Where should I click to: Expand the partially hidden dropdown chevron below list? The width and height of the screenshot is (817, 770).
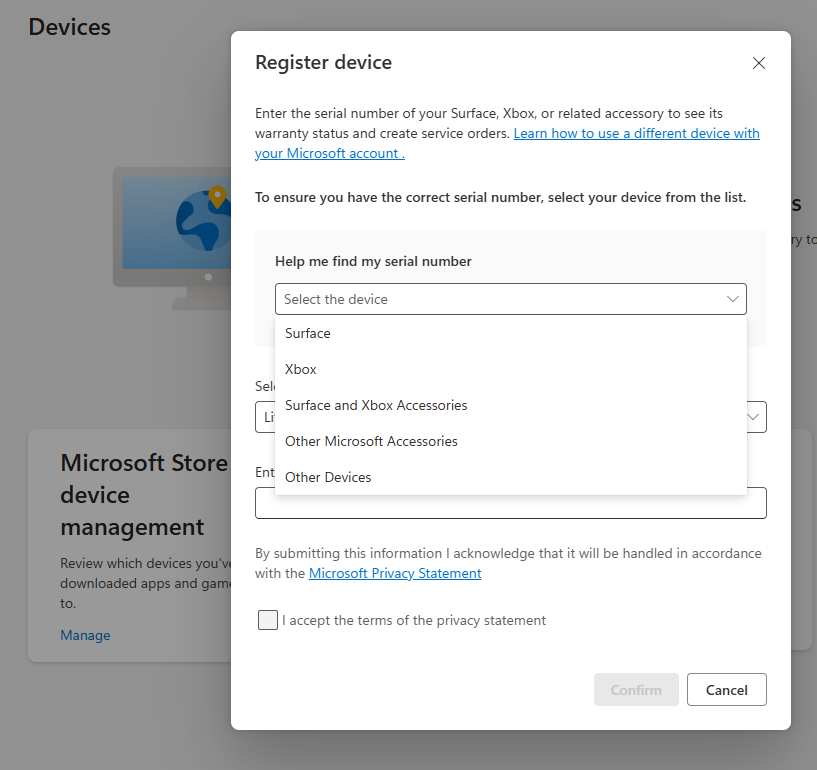point(753,417)
